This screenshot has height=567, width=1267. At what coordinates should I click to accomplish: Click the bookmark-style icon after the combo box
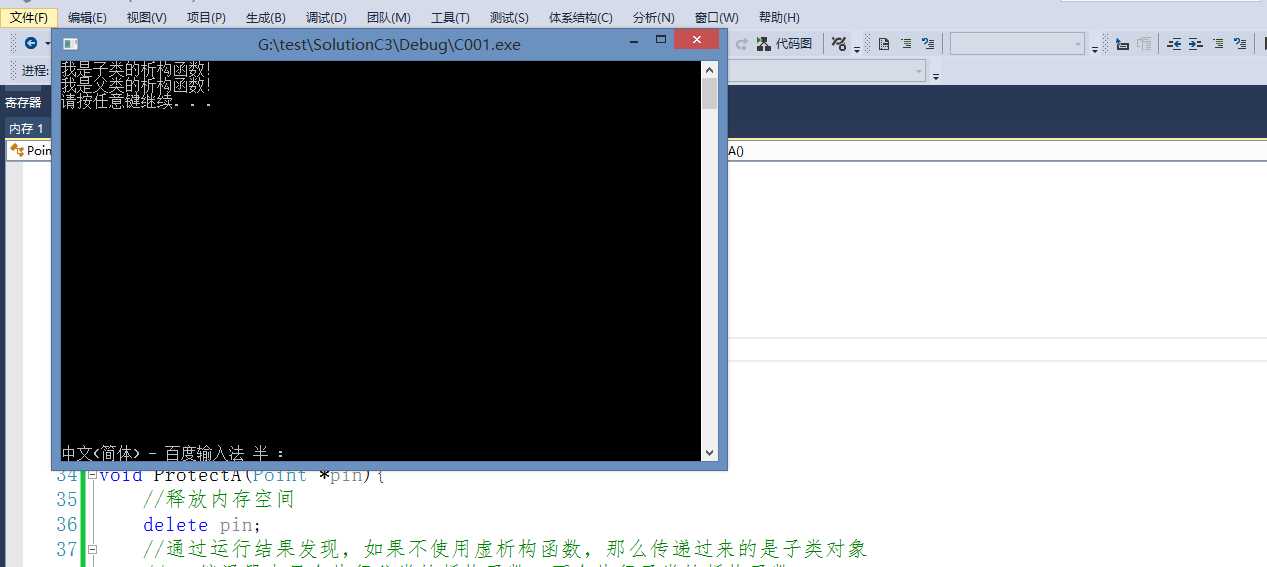pos(1122,43)
